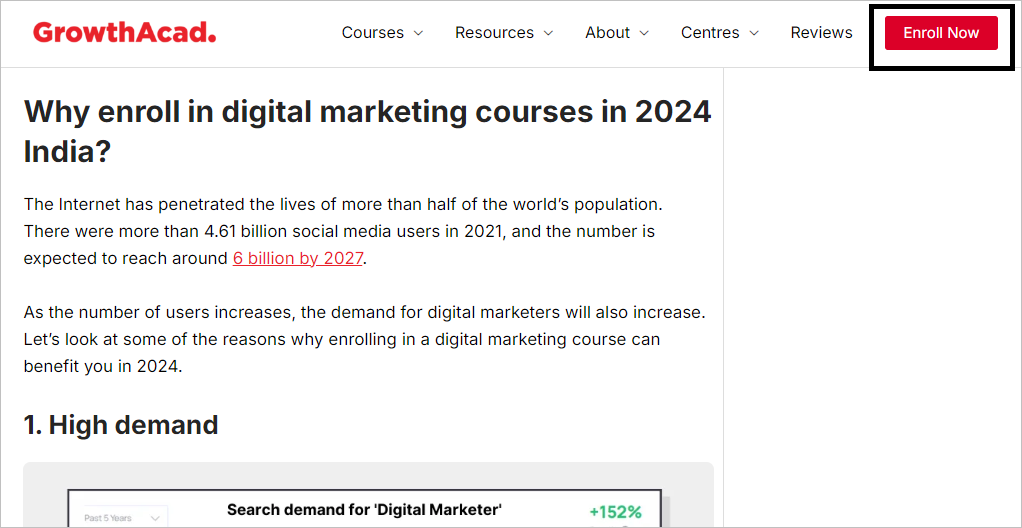Open the Centres menu
The image size is (1022, 528).
coord(710,33)
